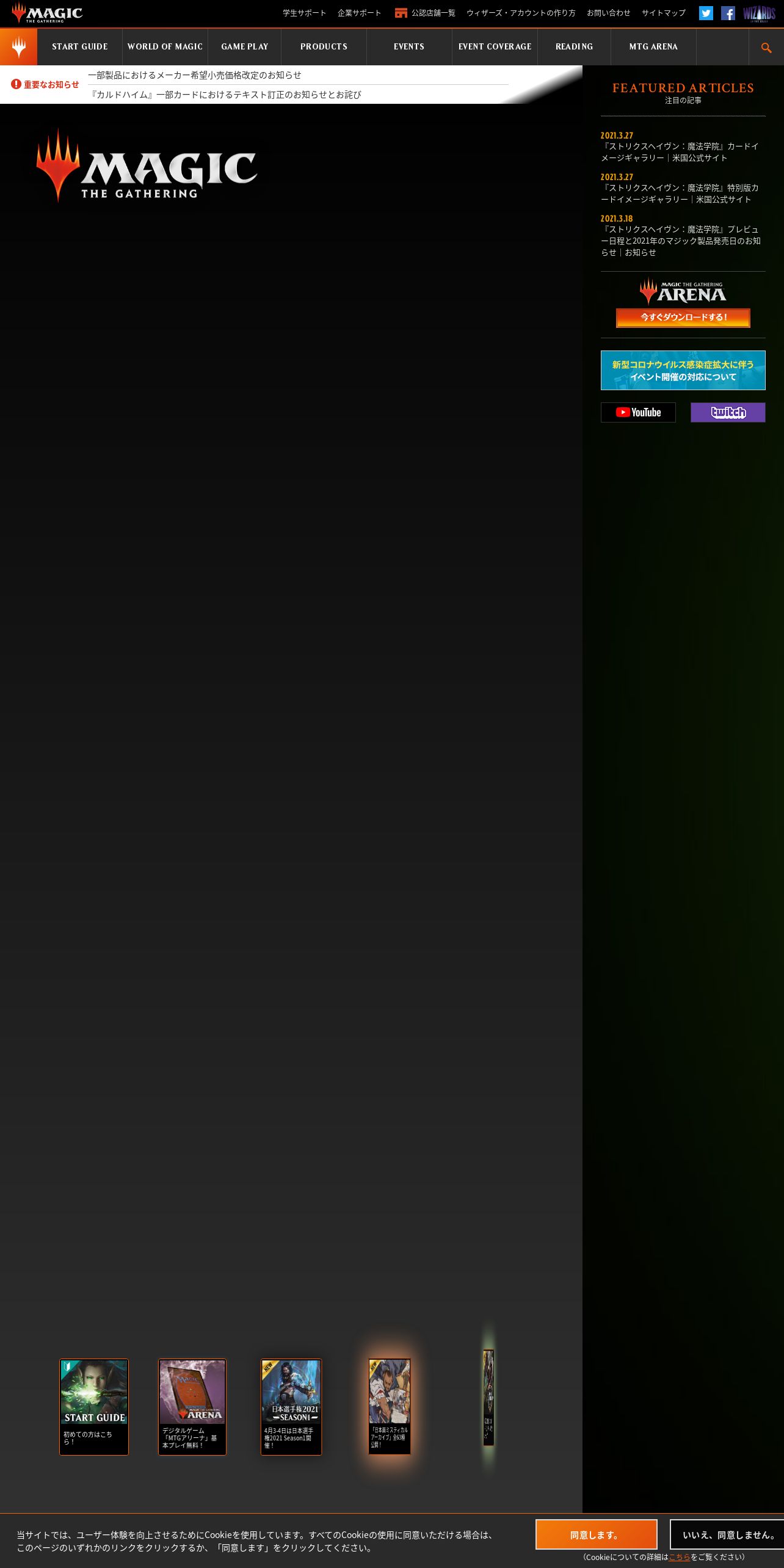Click the 重要なお知らせ label text
The width and height of the screenshot is (784, 1568).
51,84
